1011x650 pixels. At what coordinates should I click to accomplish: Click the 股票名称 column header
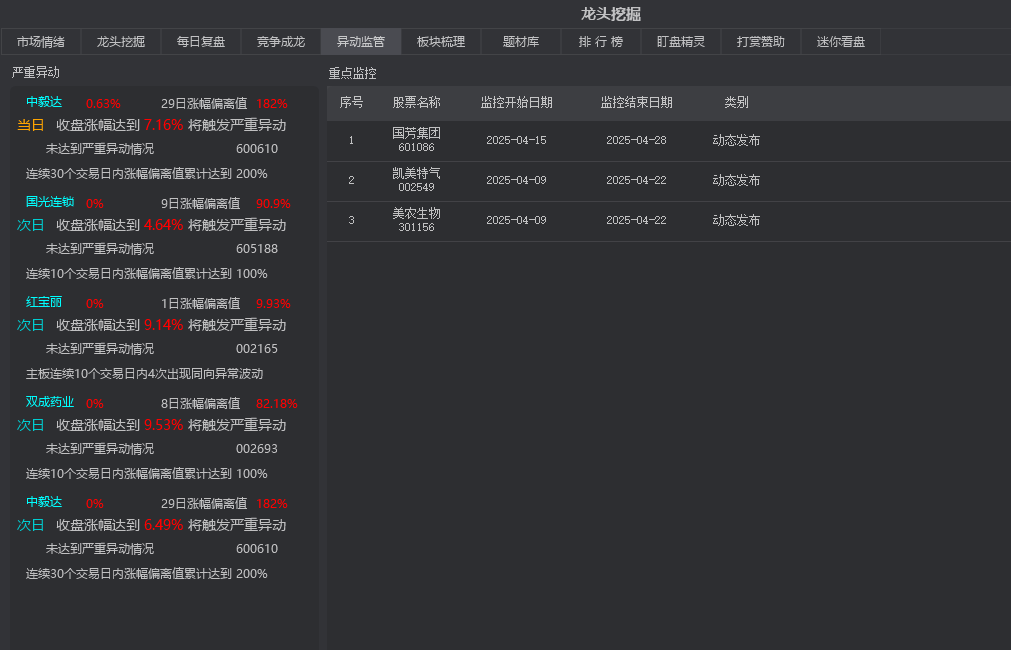(x=416, y=103)
